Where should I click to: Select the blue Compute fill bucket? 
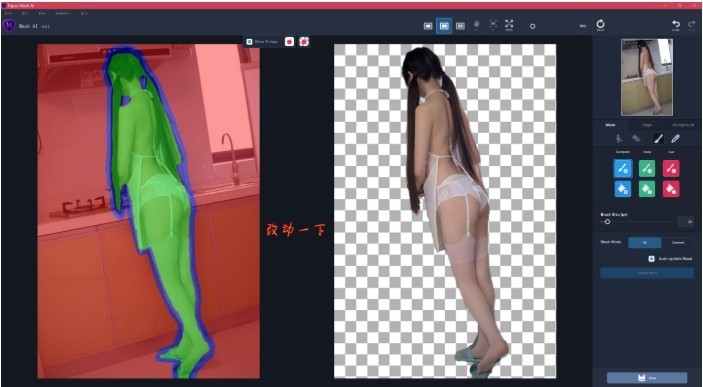(x=623, y=189)
